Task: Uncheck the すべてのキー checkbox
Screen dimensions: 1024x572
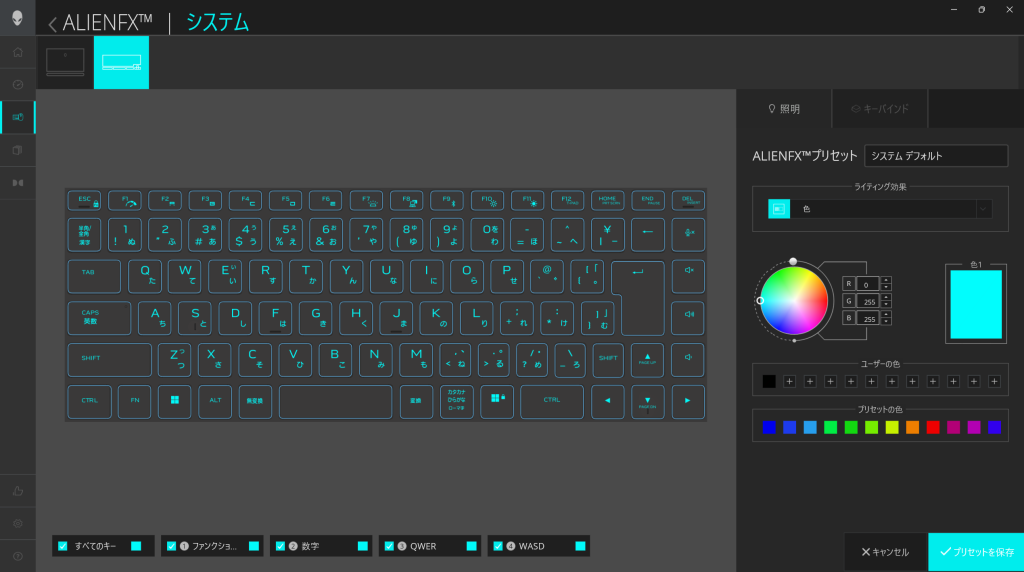Action: click(x=63, y=546)
